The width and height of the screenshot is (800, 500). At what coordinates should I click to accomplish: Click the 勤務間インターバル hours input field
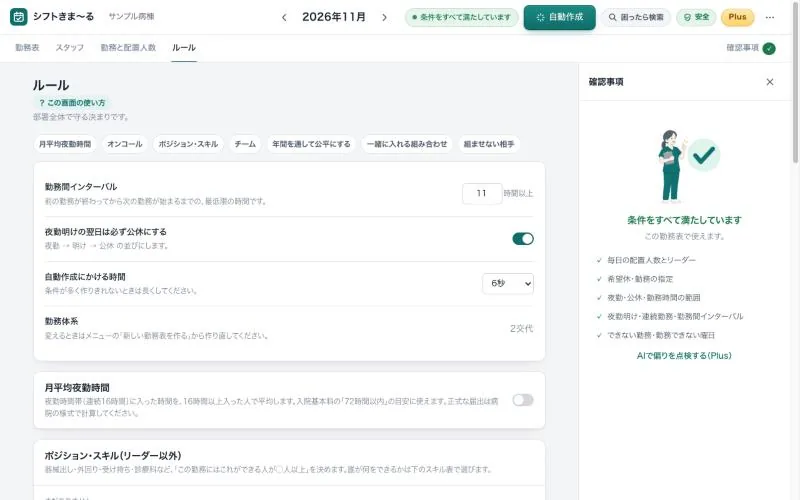(x=482, y=193)
